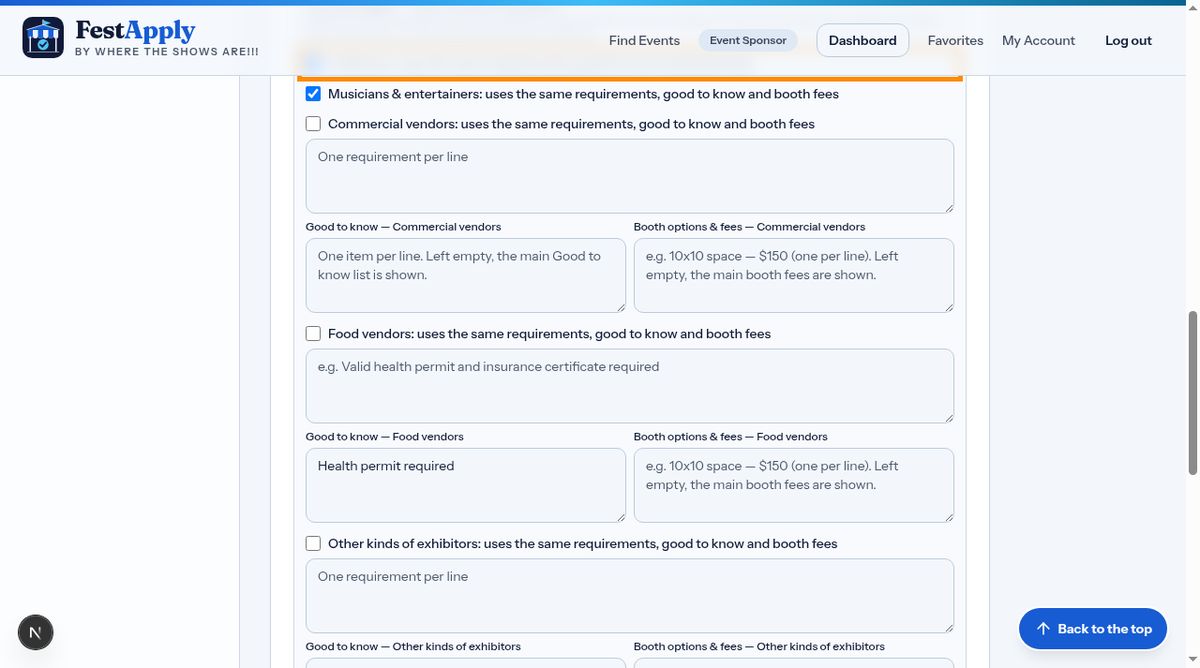Click the up arrow in Back to the top

coord(1043,629)
